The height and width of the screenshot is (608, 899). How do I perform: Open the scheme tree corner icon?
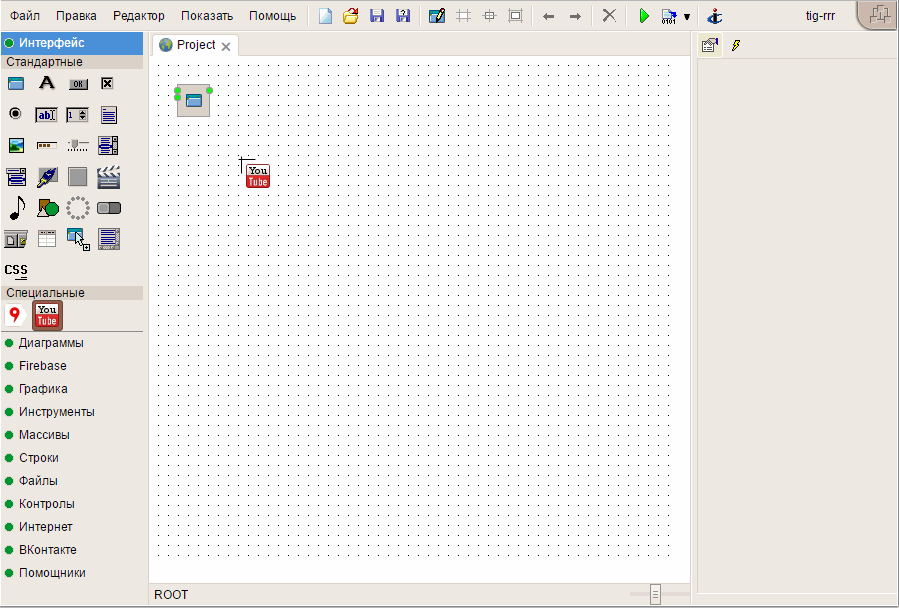(x=880, y=15)
